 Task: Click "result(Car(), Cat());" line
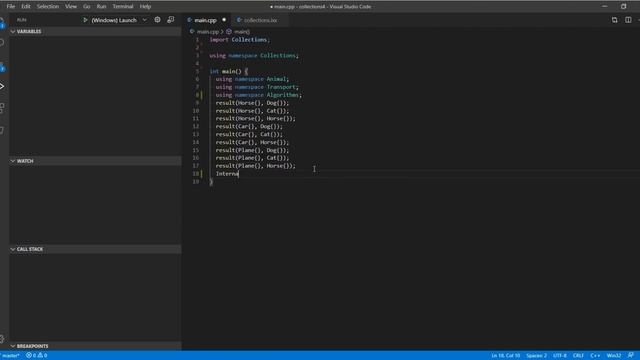pyautogui.click(x=249, y=134)
